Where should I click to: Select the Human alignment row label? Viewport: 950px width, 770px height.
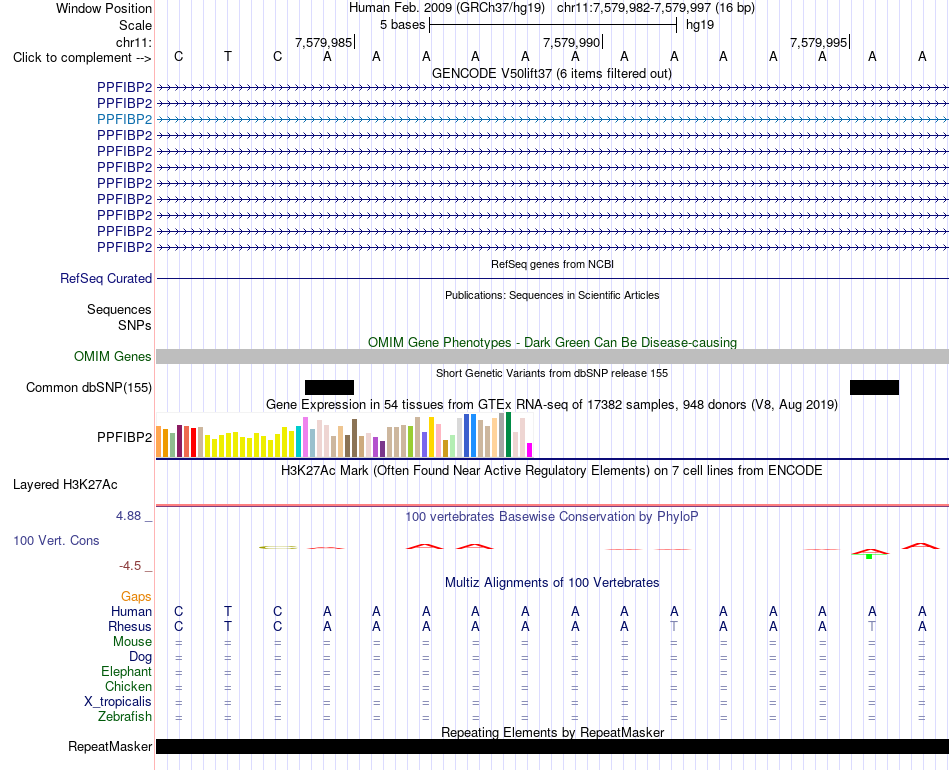131,611
